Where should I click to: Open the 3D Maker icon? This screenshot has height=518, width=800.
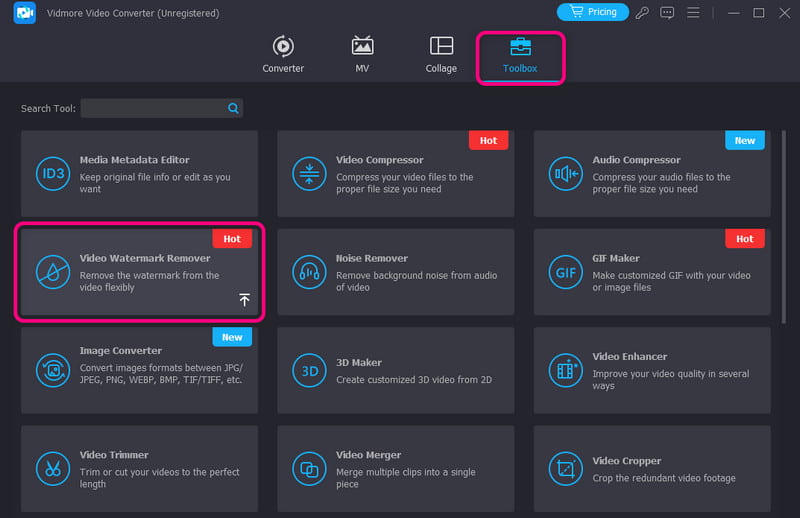(x=308, y=370)
